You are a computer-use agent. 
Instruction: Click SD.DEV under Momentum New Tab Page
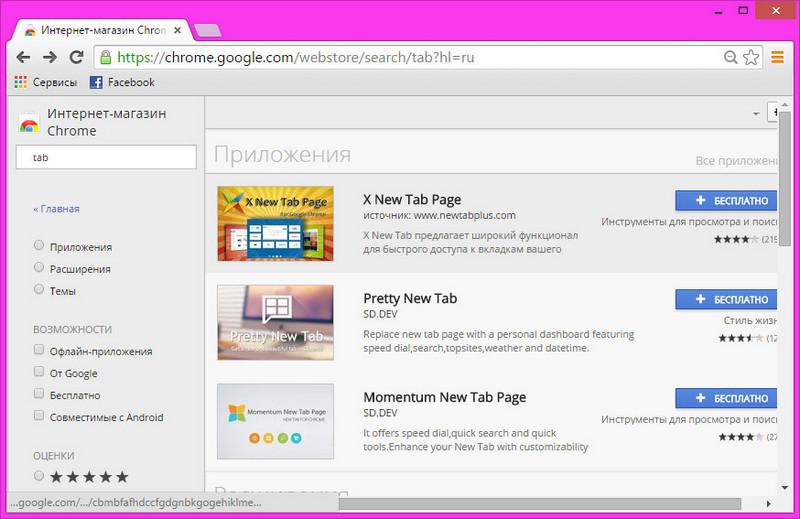coord(380,413)
